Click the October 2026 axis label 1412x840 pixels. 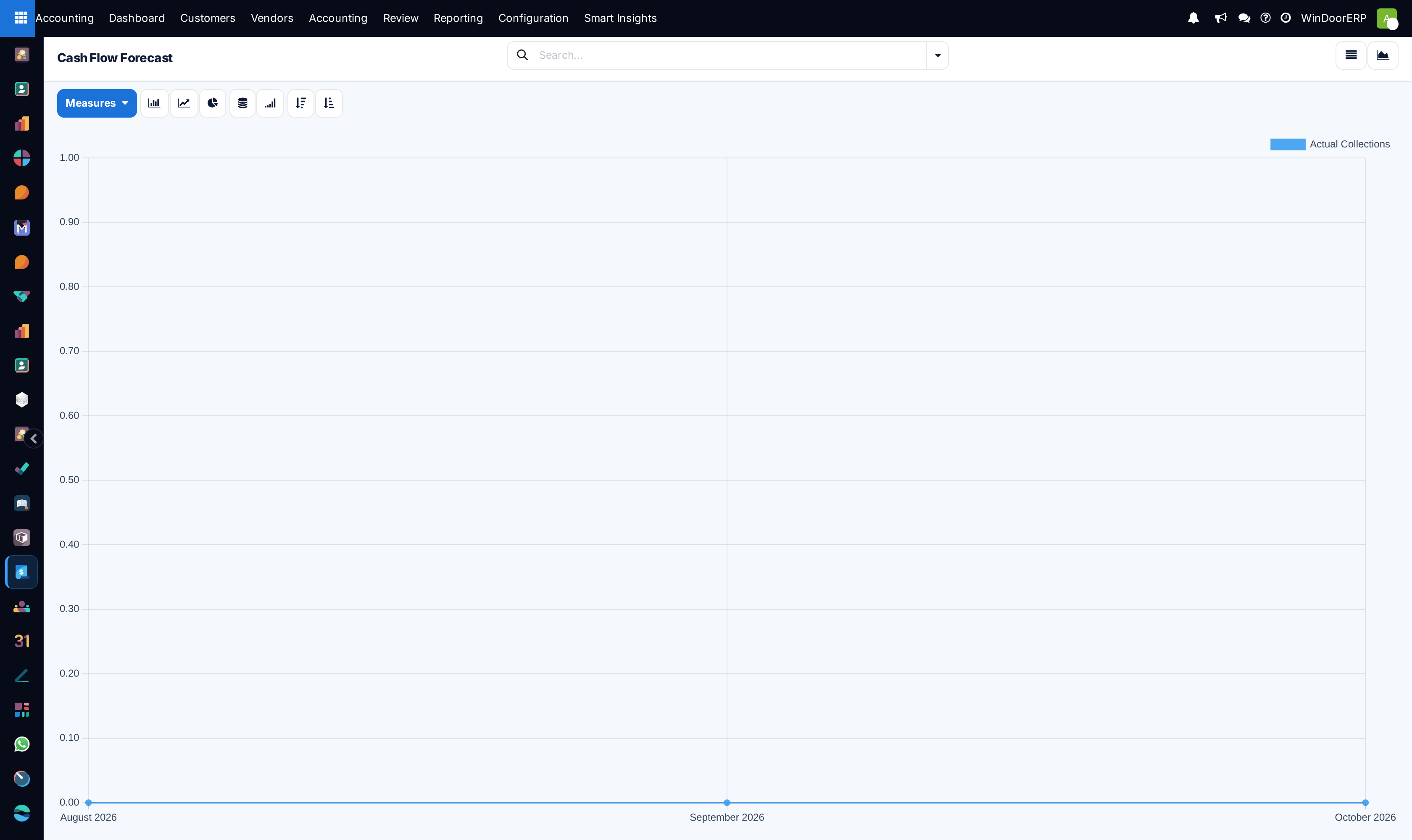tap(1365, 817)
